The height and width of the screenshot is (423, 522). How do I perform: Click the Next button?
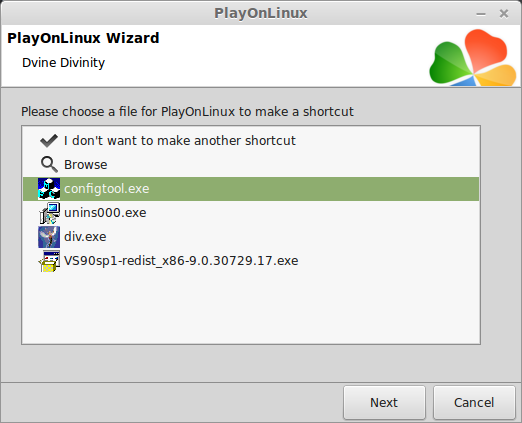point(384,402)
